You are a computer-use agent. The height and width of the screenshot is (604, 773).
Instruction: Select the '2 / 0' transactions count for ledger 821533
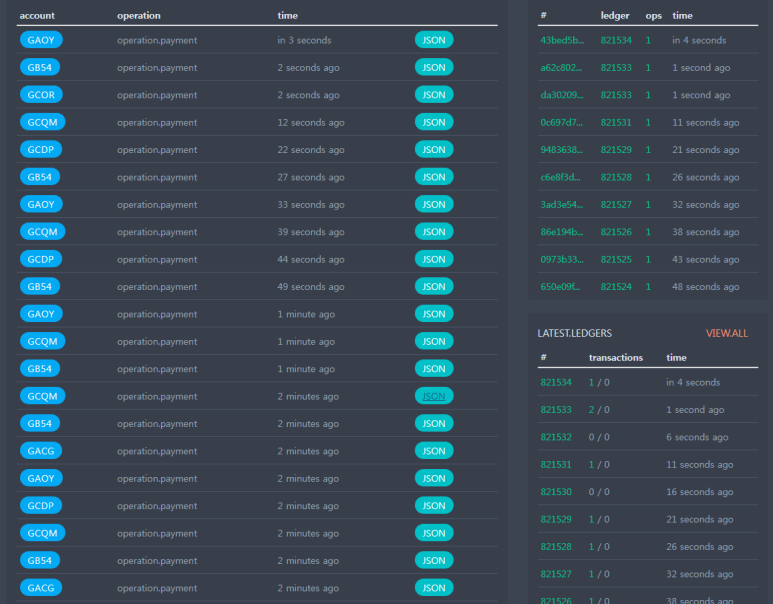(599, 410)
